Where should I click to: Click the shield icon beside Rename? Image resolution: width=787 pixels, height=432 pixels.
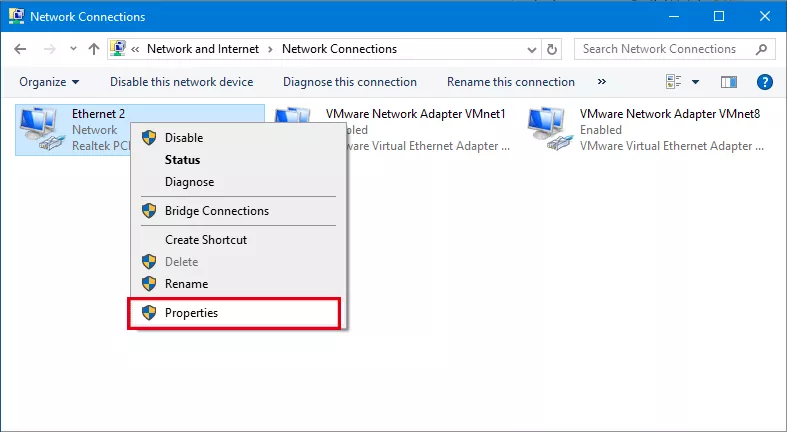149,283
